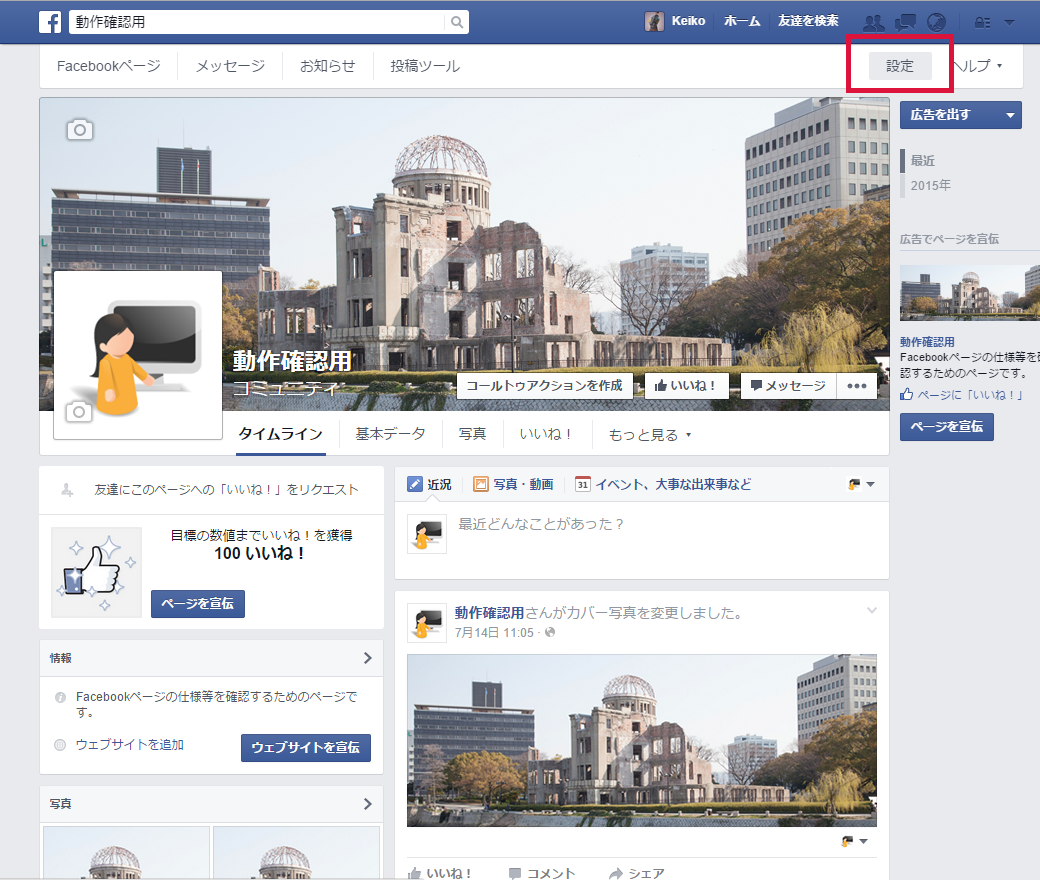The width and height of the screenshot is (1040, 880).
Task: Click ページを宣伝 button under likes goal
Action: click(198, 603)
